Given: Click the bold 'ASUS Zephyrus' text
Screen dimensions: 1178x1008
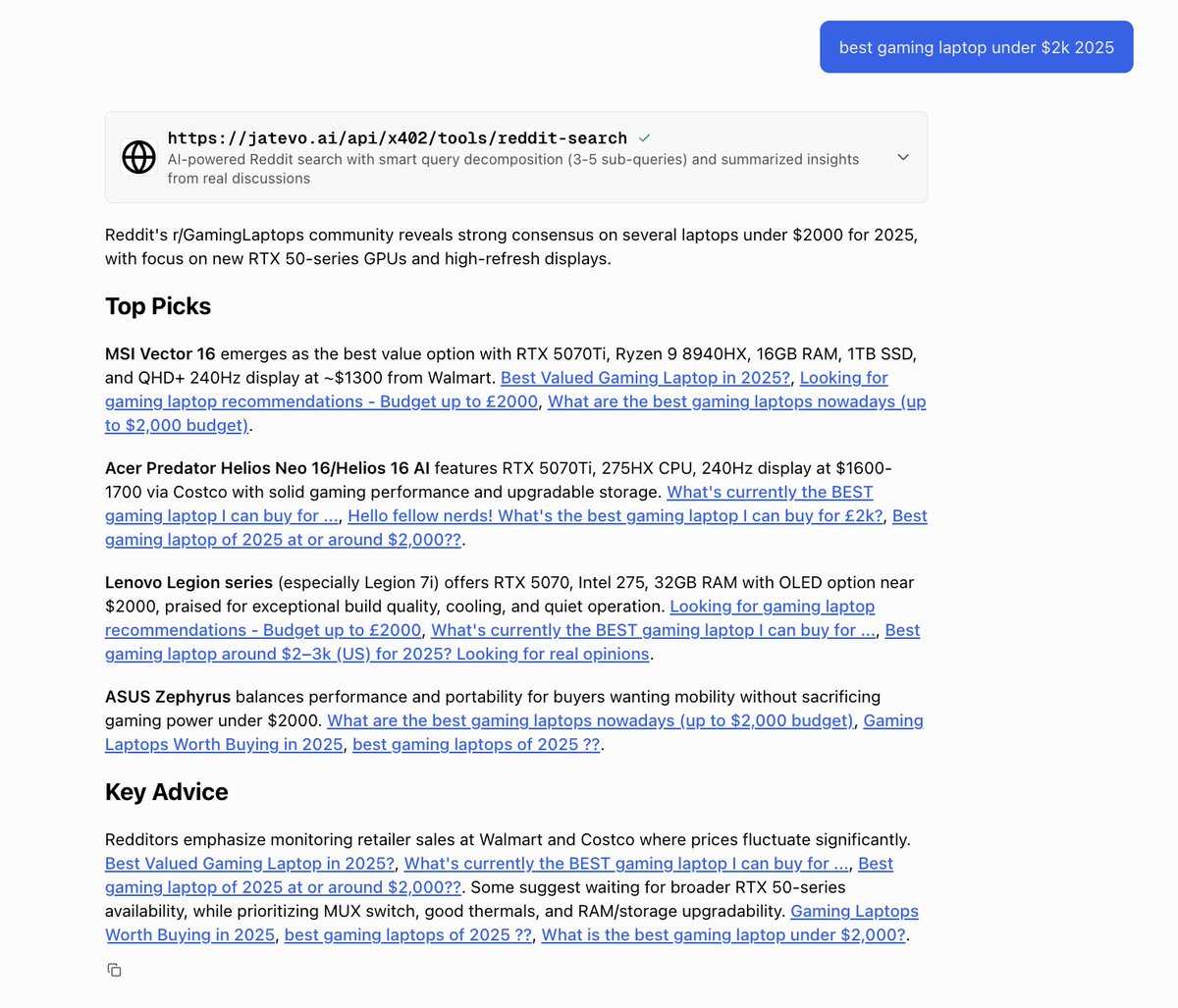Looking at the screenshot, I should 168,697.
